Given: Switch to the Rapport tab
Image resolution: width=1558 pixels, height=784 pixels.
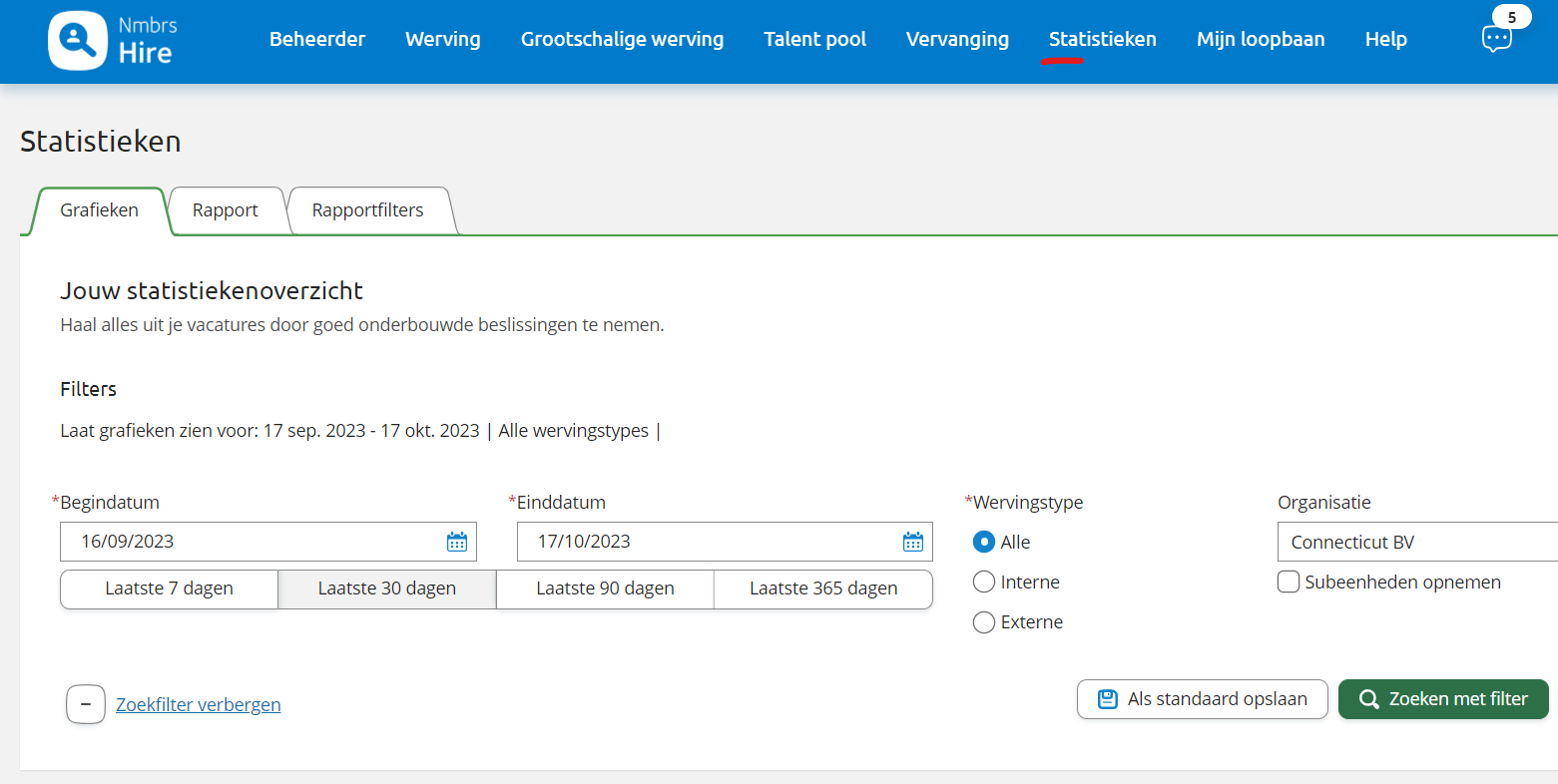Looking at the screenshot, I should coord(226,210).
